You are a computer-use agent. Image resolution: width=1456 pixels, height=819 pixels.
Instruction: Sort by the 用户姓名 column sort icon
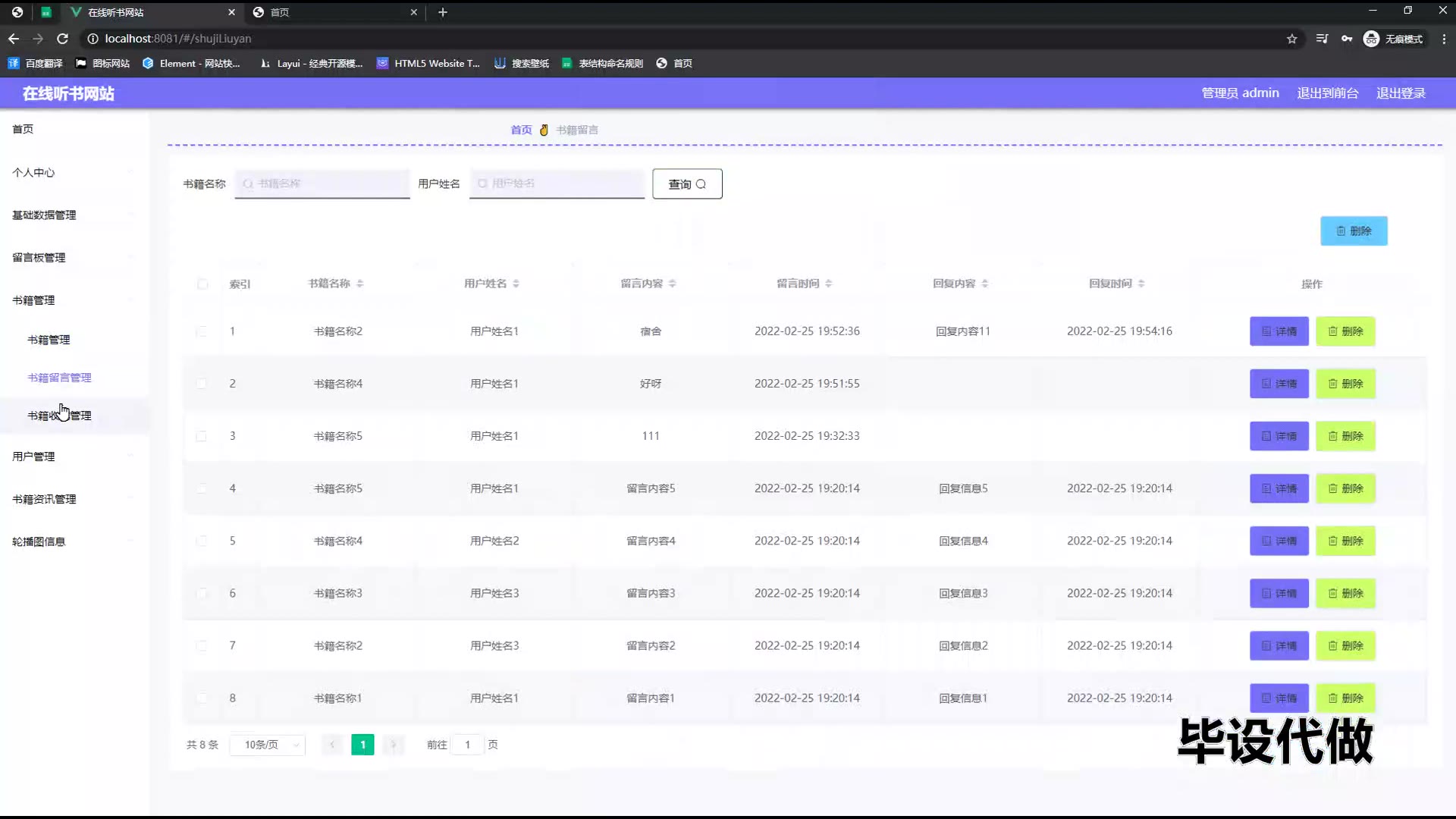pyautogui.click(x=516, y=284)
